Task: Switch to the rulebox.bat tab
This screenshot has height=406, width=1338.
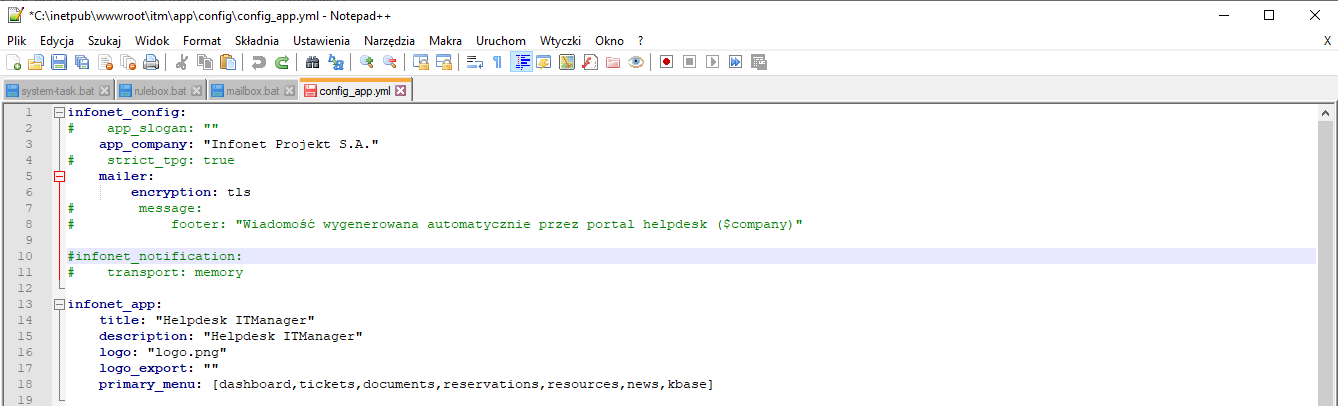Action: pos(161,91)
